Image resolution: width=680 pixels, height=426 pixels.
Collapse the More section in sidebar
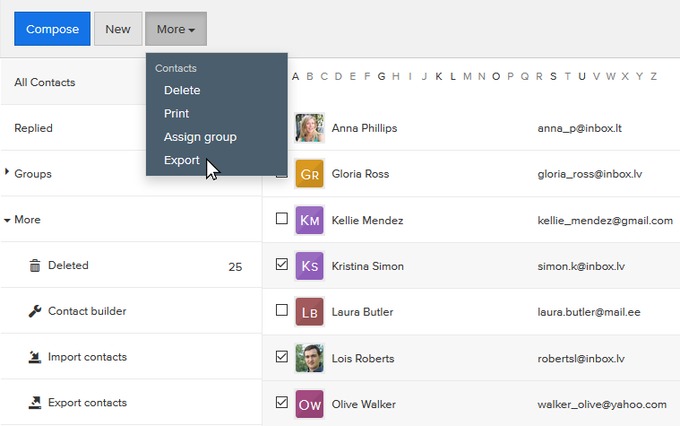click(7, 220)
